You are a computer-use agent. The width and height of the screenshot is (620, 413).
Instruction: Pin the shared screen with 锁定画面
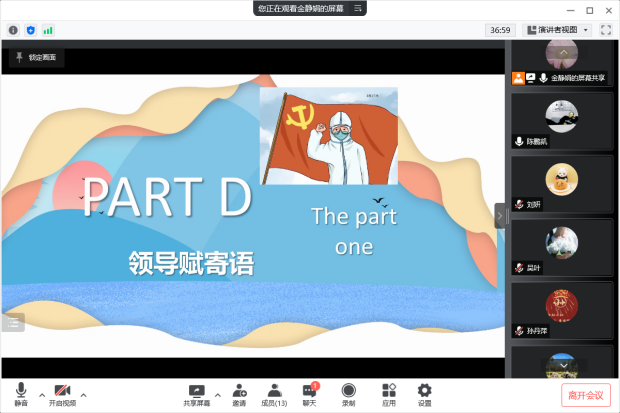tap(36, 58)
